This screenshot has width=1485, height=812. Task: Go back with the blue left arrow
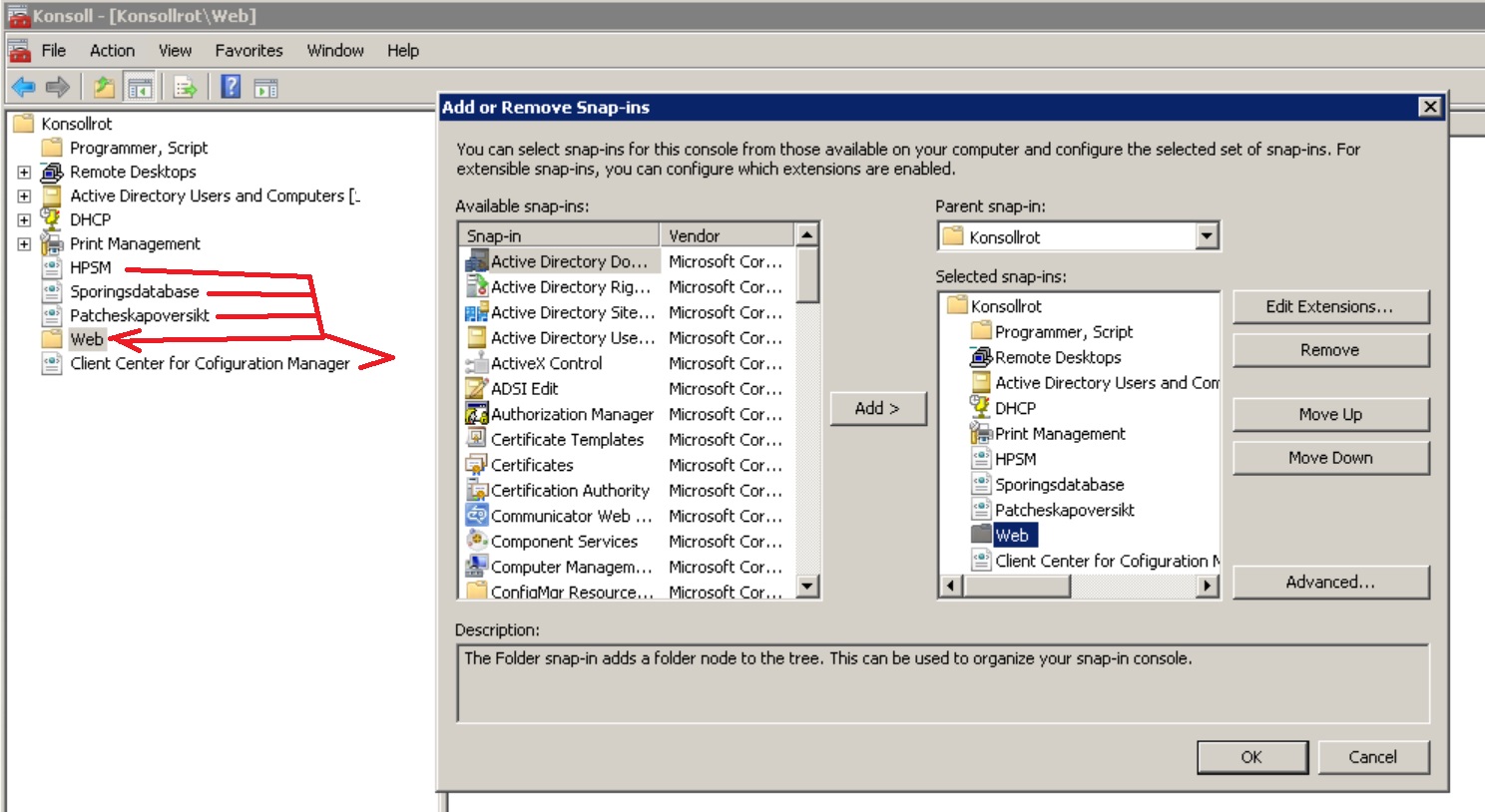[x=23, y=88]
